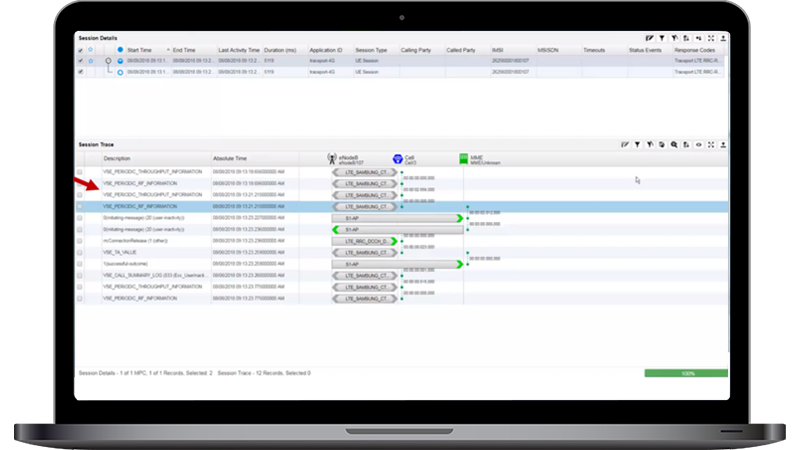
Task: Click the green MME node icon
Action: coord(463,157)
